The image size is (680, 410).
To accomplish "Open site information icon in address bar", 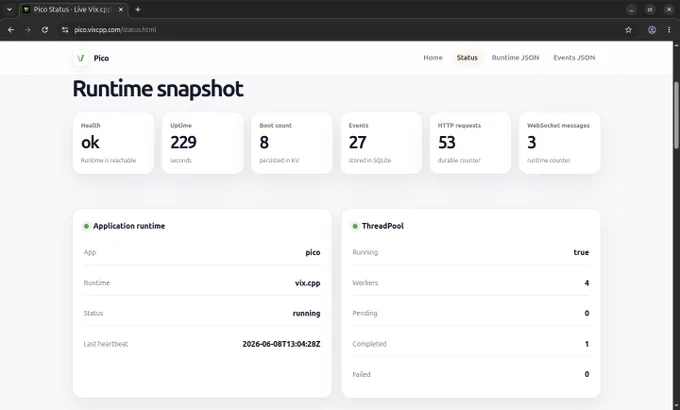I will 65,30.
